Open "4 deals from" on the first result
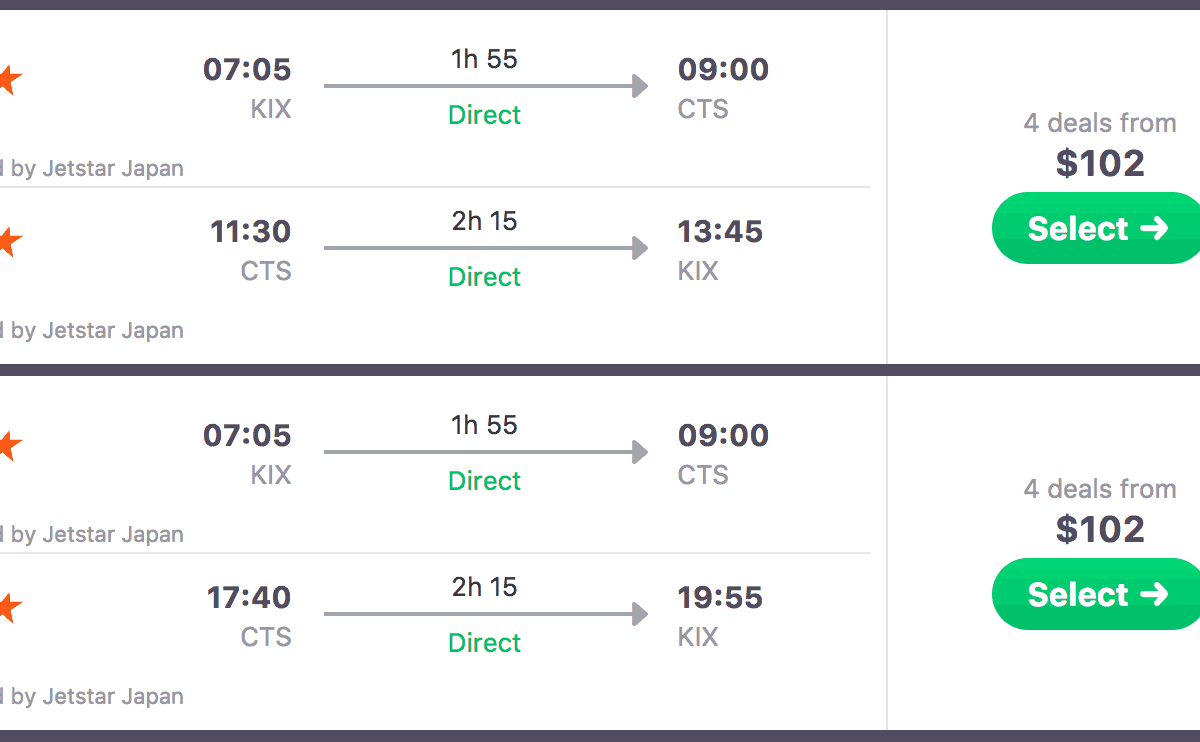The height and width of the screenshot is (742, 1200). (x=1099, y=123)
